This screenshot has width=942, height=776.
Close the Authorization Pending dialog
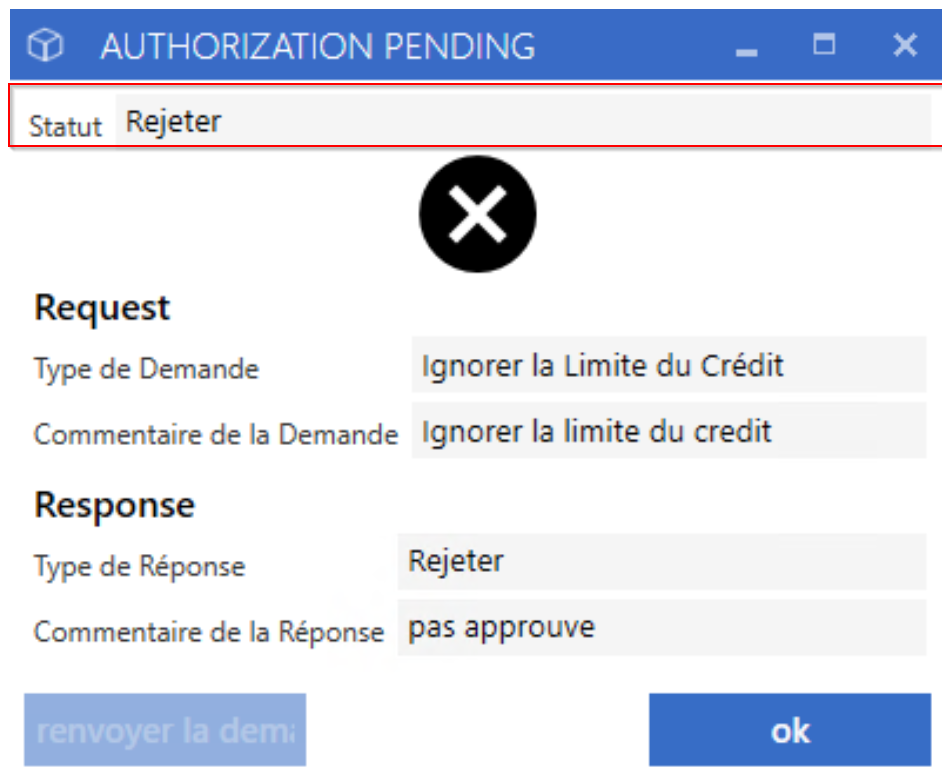tap(905, 45)
